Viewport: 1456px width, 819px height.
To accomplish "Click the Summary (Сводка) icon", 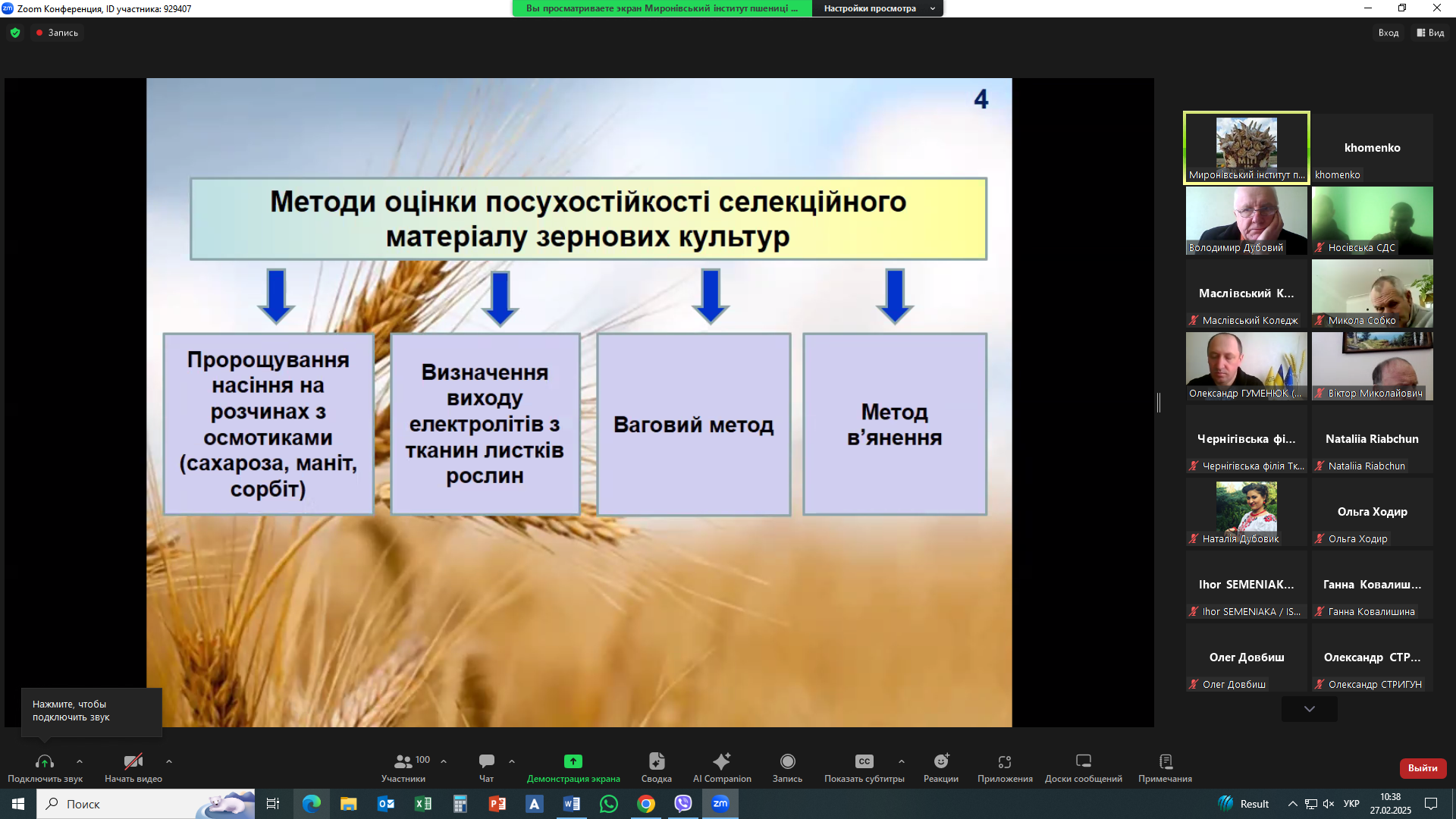I will click(x=656, y=761).
